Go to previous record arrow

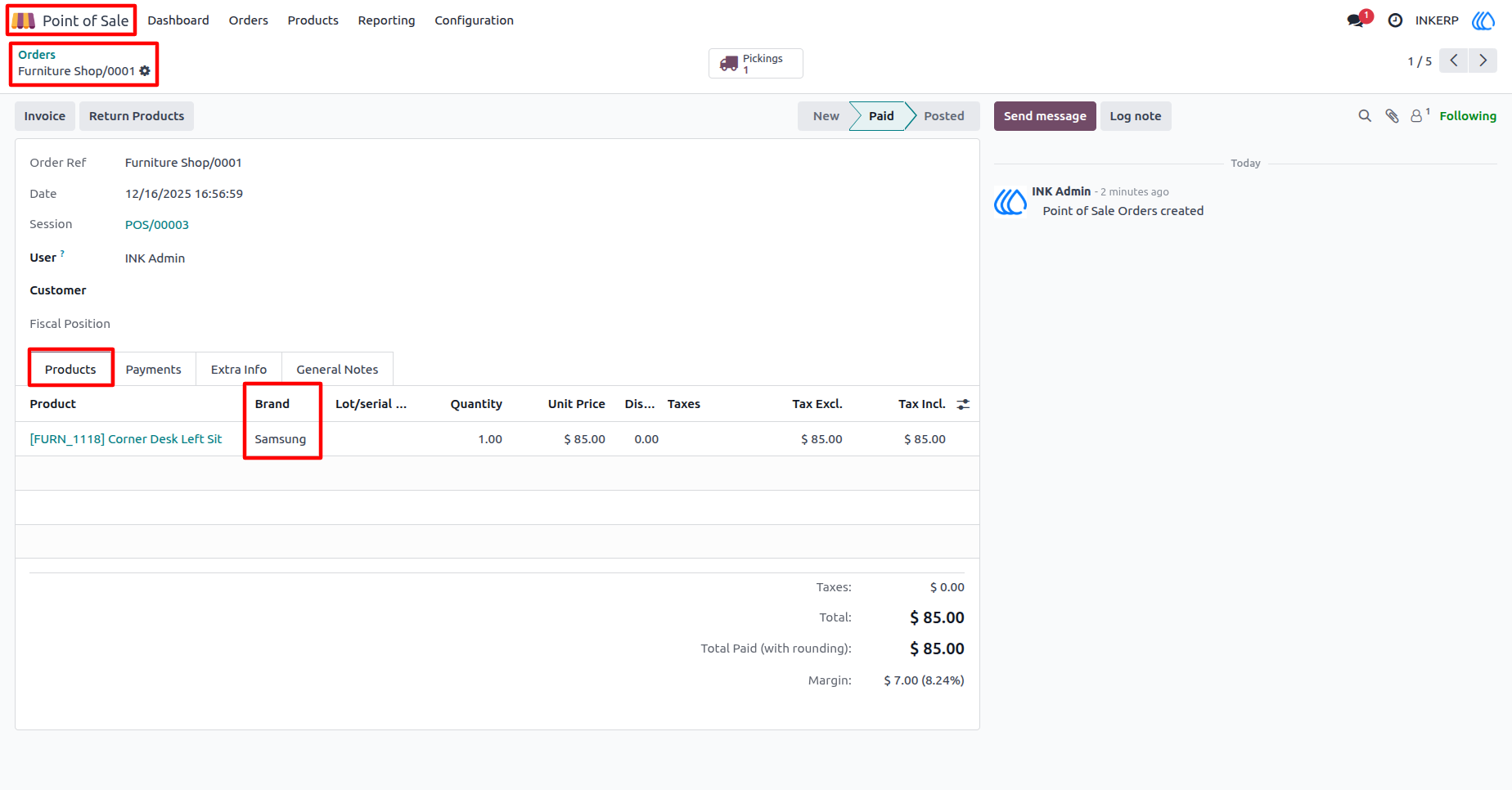click(1454, 61)
